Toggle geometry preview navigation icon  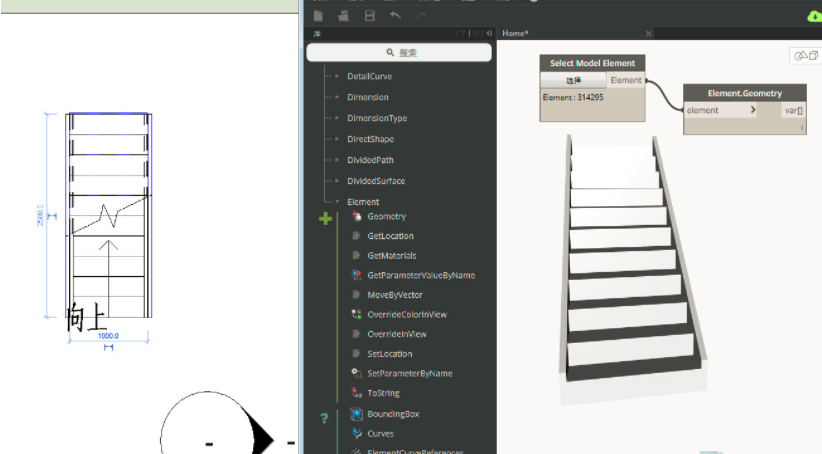click(801, 56)
